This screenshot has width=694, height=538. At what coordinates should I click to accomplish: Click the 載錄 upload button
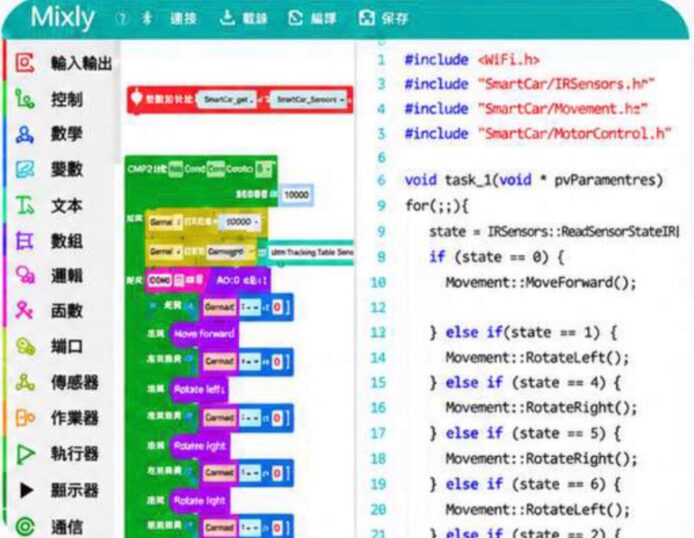[244, 18]
